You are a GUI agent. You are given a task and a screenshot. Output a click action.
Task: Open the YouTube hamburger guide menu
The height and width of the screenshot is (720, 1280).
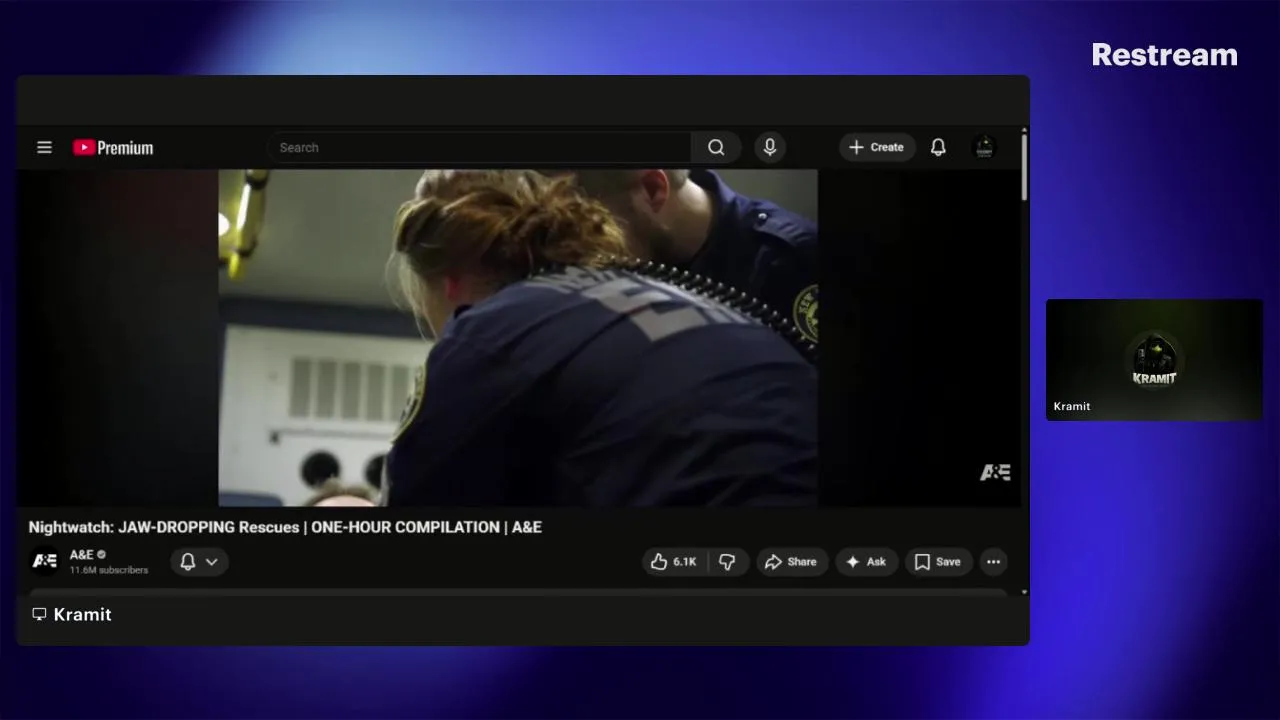(44, 147)
